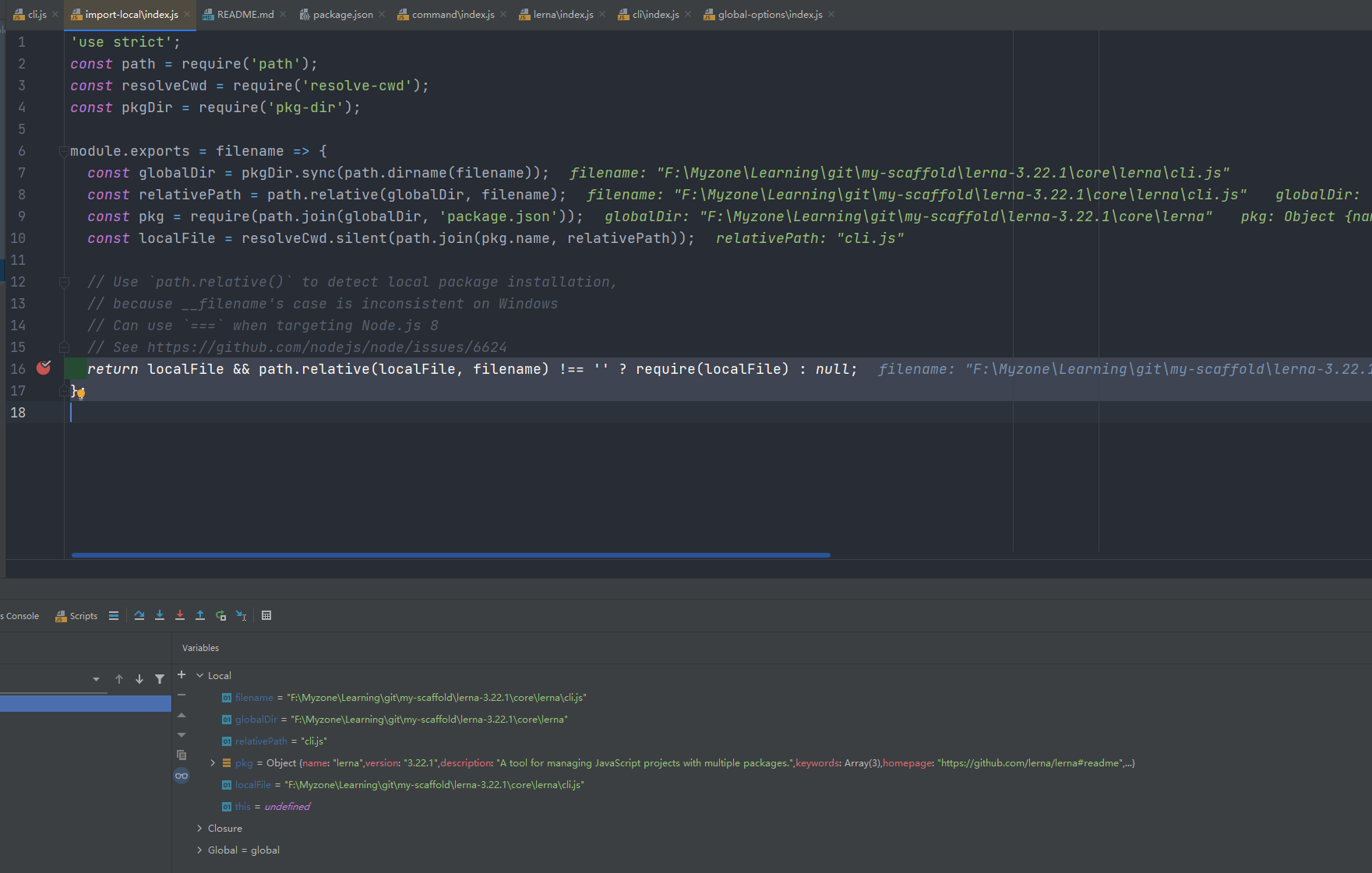Image resolution: width=1372 pixels, height=873 pixels.
Task: Select the 'this = undefined' variable row
Action: point(771,807)
